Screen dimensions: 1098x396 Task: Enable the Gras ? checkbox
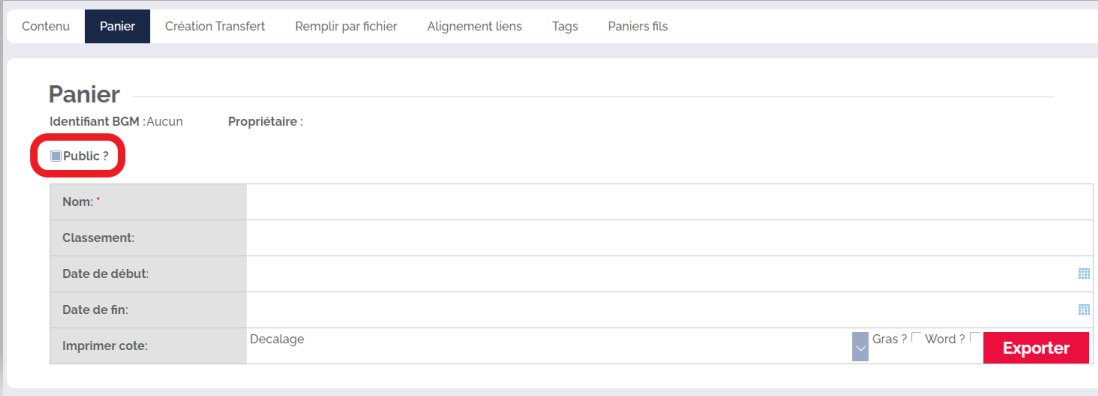(916, 337)
